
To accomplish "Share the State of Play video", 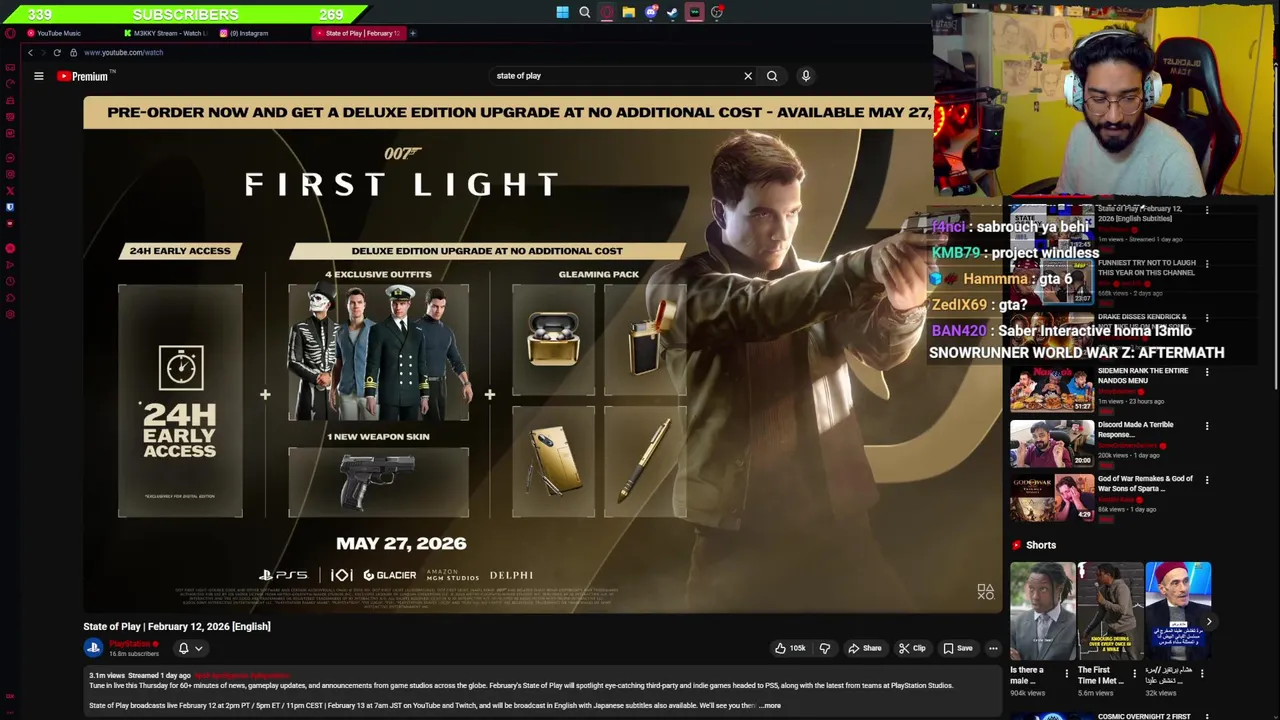I will tap(865, 648).
